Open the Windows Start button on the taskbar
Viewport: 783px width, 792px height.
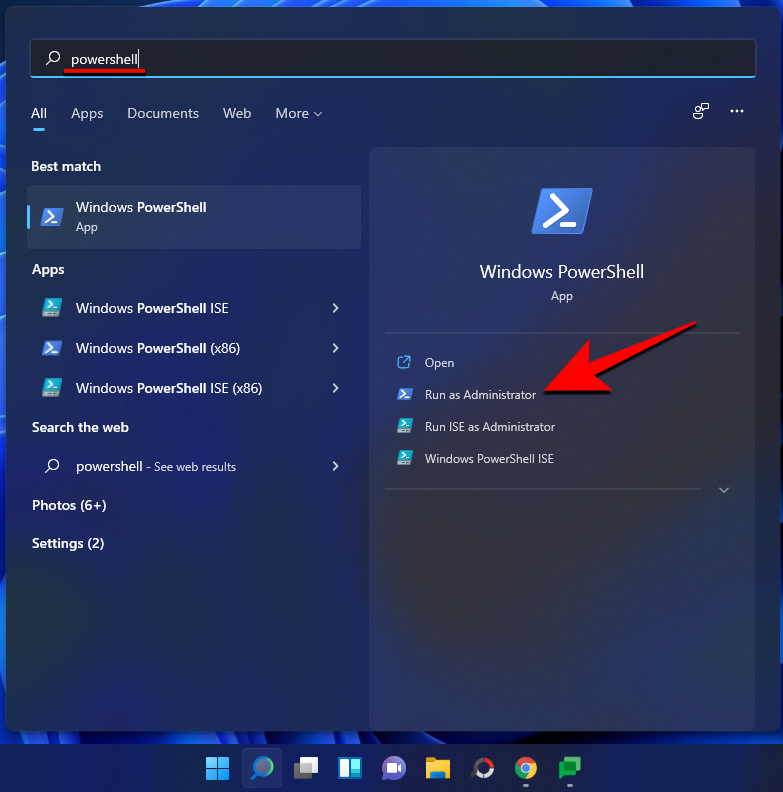(x=217, y=768)
